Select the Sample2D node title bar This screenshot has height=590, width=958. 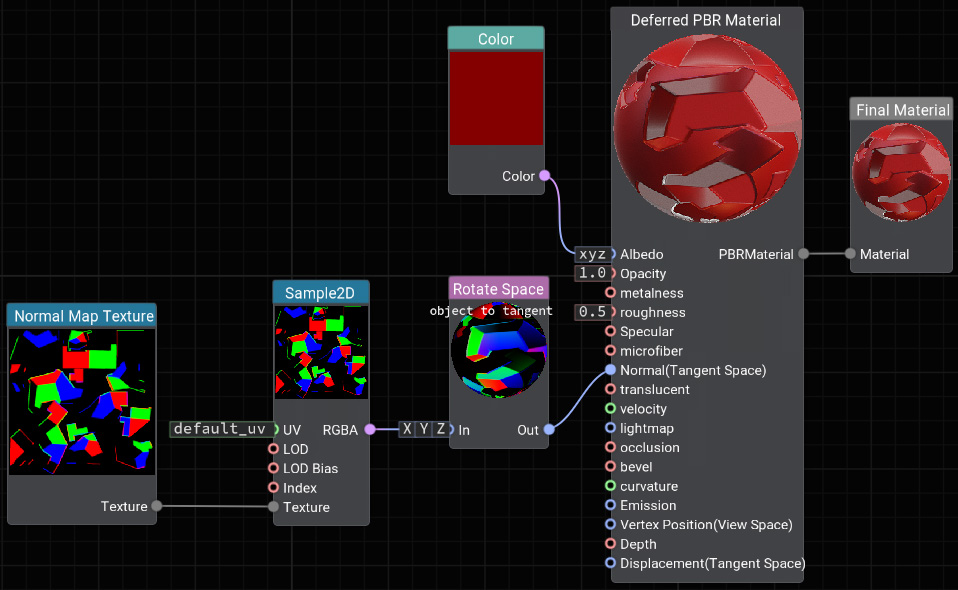click(321, 293)
